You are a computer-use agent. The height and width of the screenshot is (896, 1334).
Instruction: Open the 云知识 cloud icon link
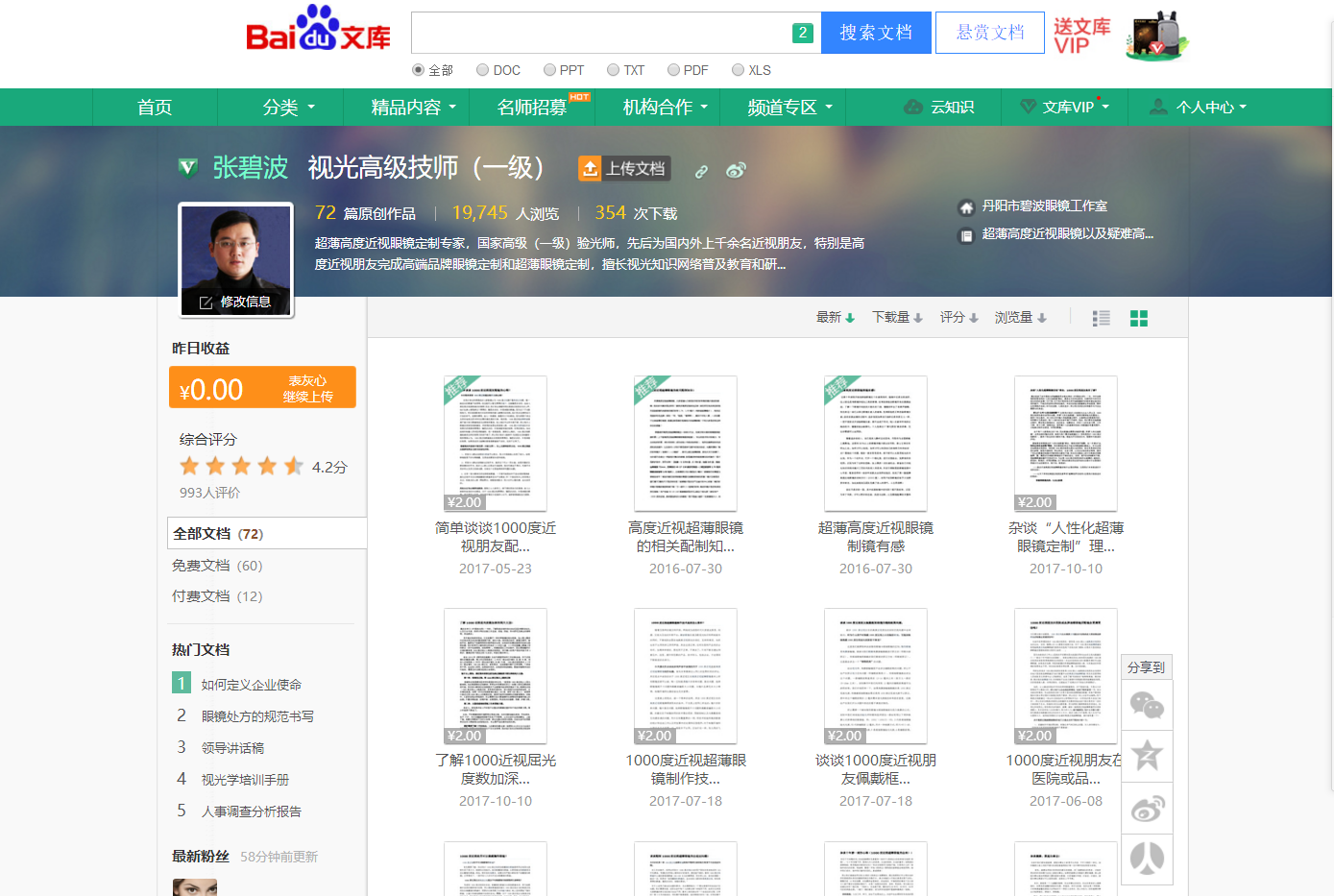[913, 107]
